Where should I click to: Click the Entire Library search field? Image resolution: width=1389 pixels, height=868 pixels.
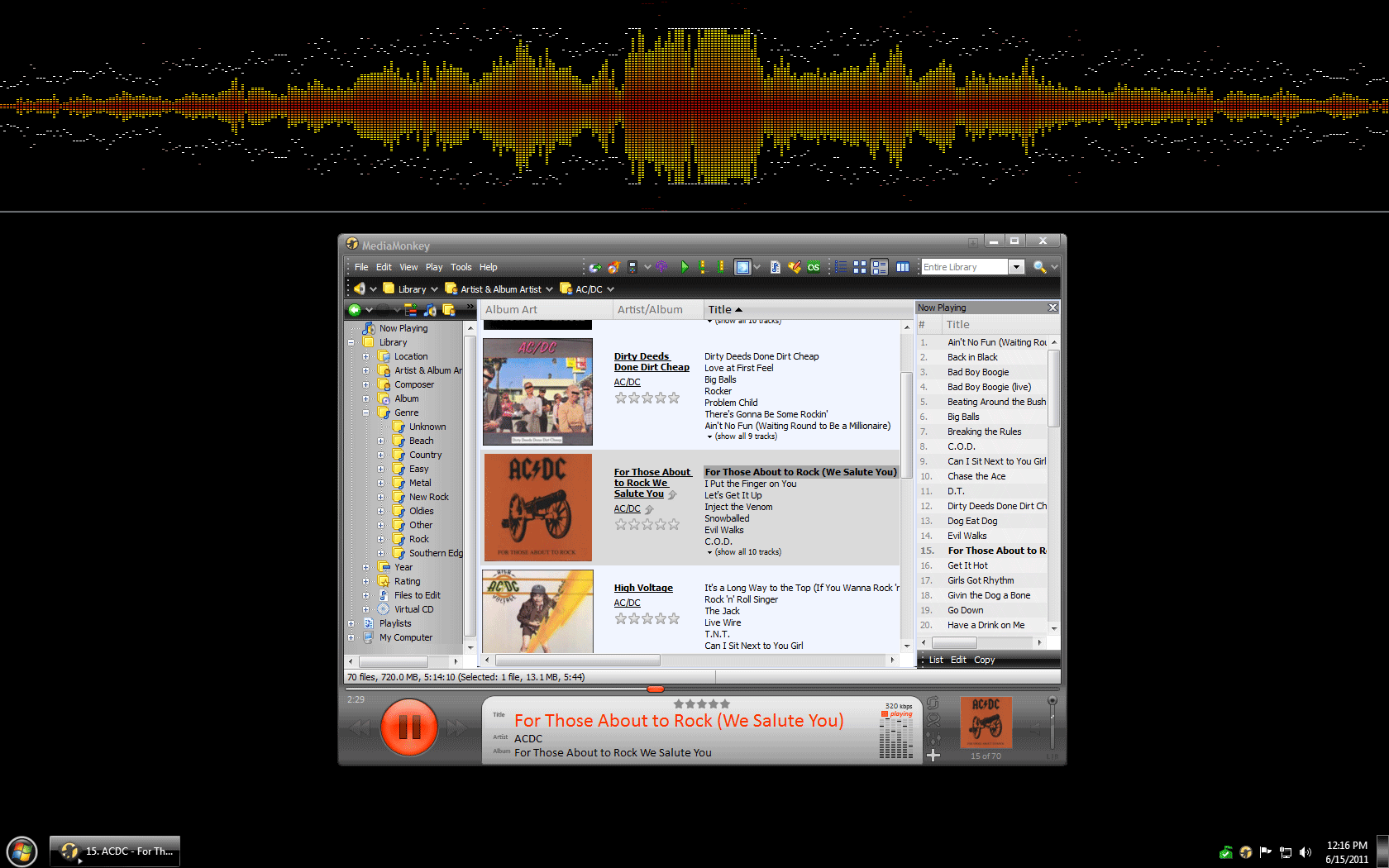[x=965, y=267]
